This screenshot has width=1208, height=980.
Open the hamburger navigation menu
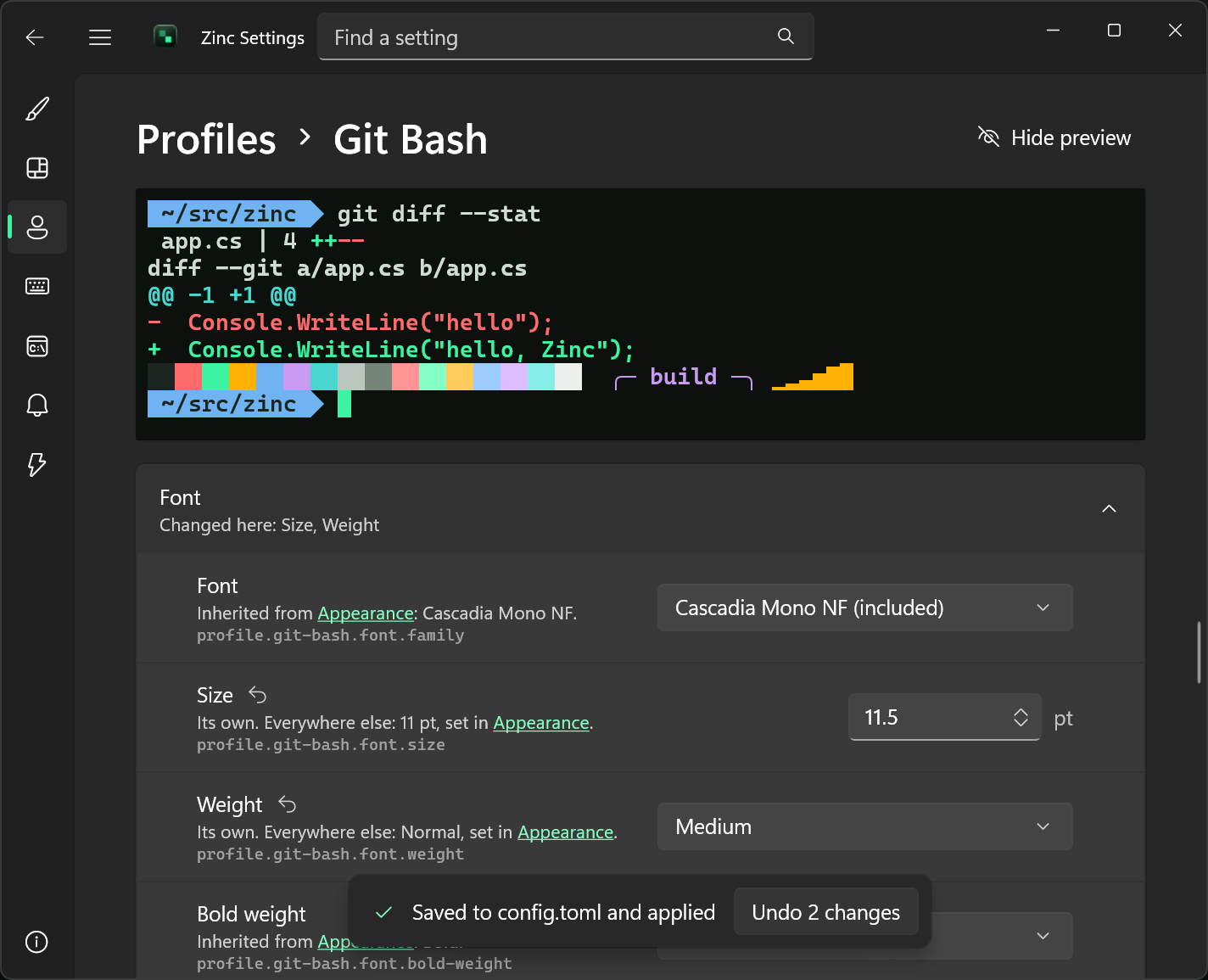pyautogui.click(x=100, y=37)
